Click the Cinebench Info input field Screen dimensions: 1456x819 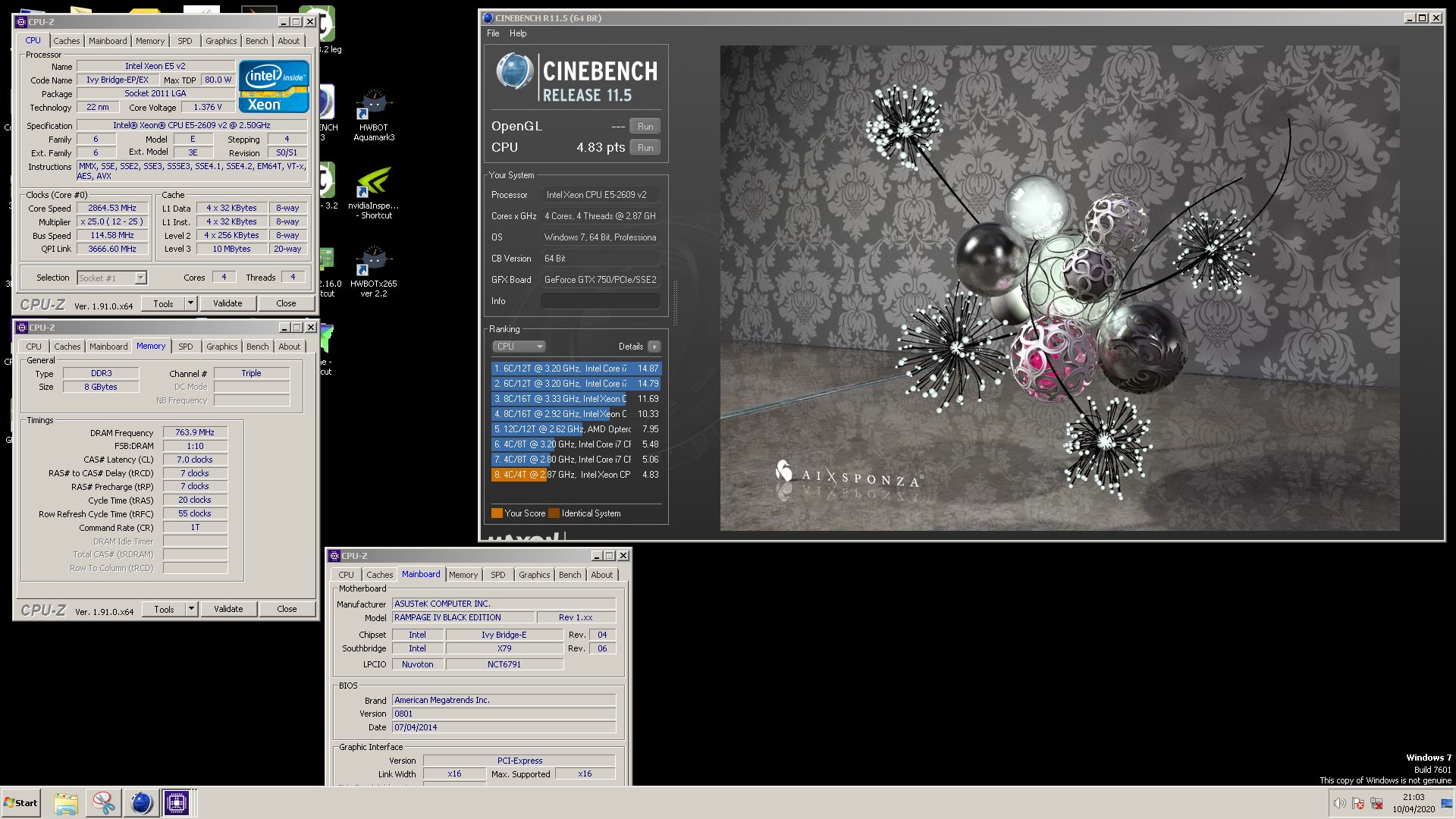tap(600, 301)
